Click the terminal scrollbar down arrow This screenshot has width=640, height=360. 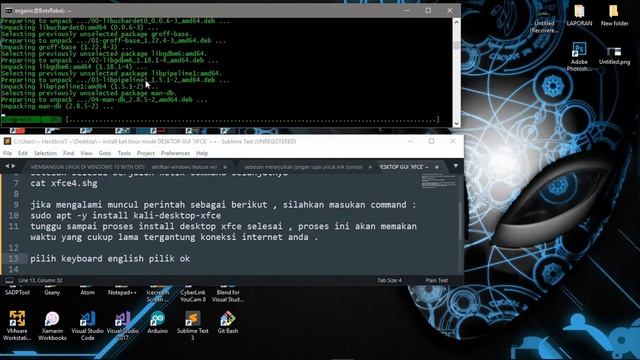click(x=456, y=123)
